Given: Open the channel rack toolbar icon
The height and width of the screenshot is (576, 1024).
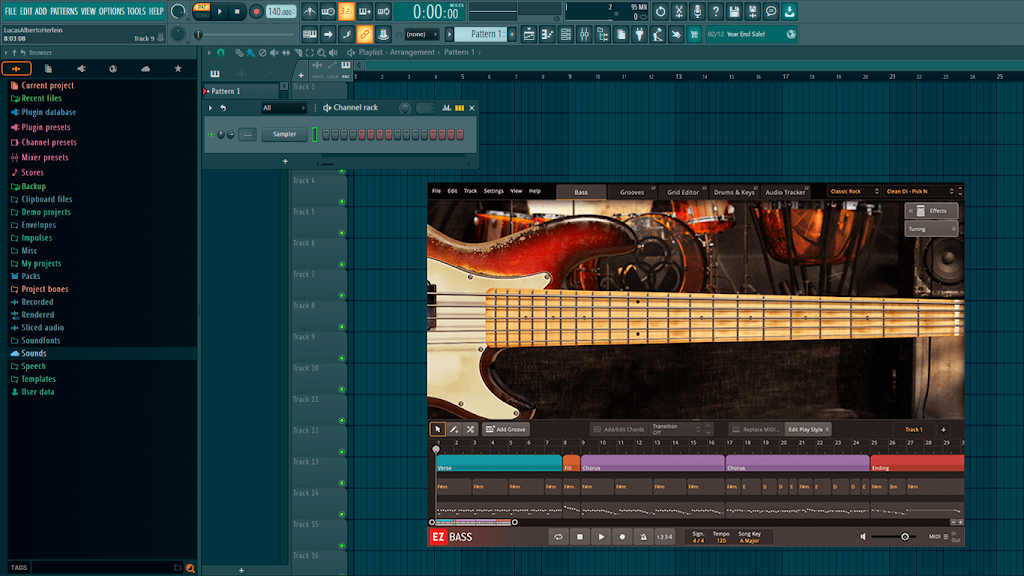Looking at the screenshot, I should [566, 34].
